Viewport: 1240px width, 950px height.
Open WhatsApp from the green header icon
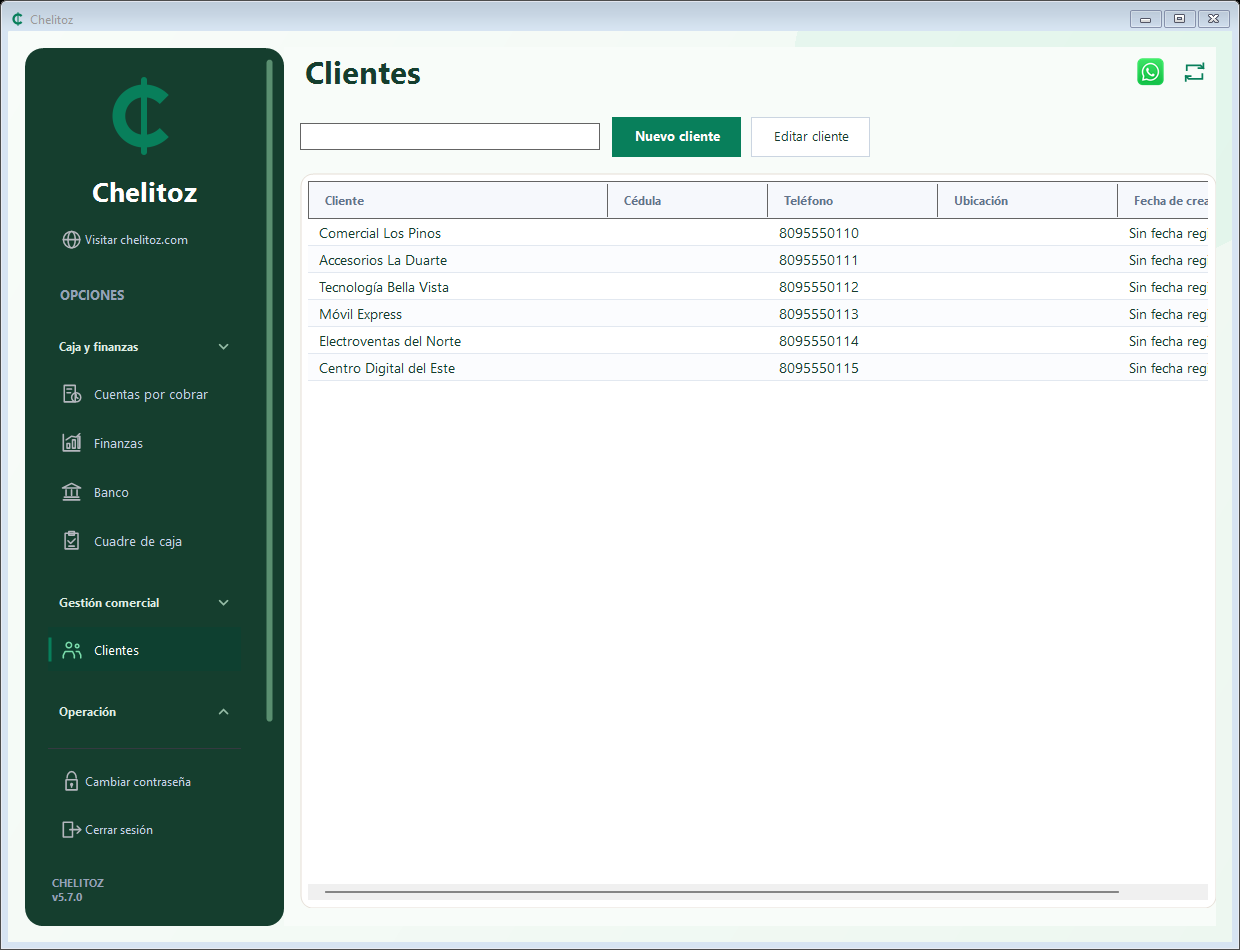1150,72
